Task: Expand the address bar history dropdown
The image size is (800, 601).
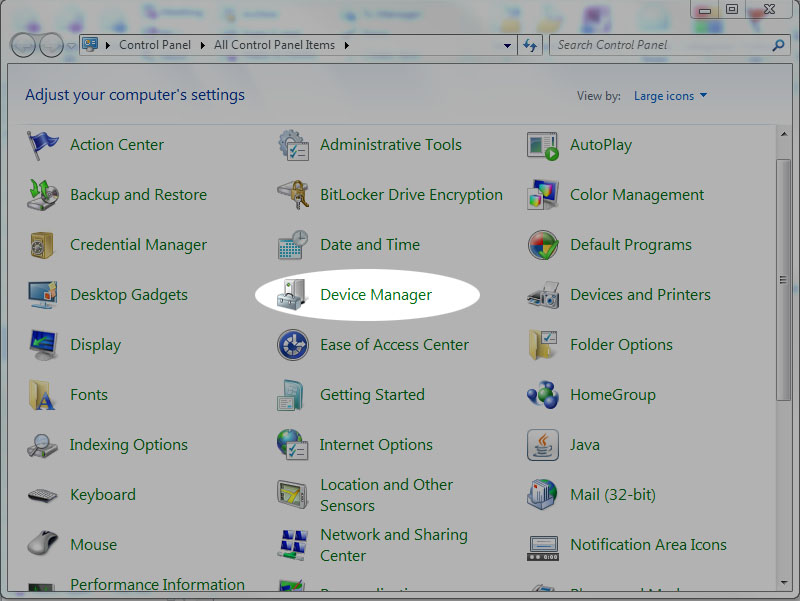Action: coord(507,45)
